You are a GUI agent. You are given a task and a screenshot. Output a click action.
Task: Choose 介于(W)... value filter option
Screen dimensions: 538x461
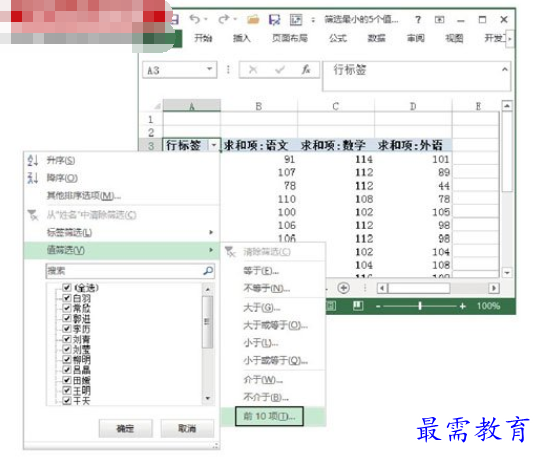click(263, 380)
